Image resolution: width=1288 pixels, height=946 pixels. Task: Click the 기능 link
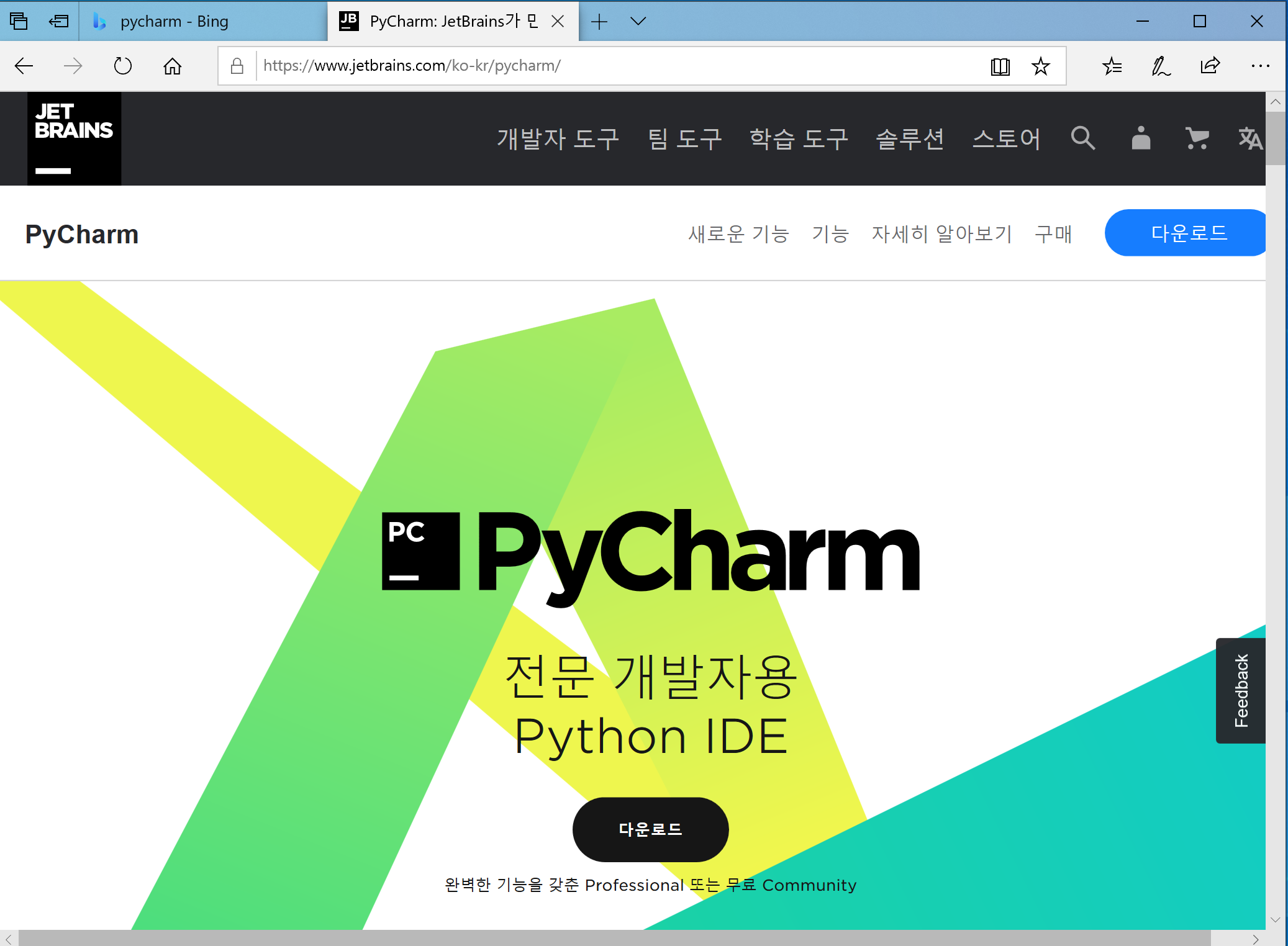click(x=830, y=233)
